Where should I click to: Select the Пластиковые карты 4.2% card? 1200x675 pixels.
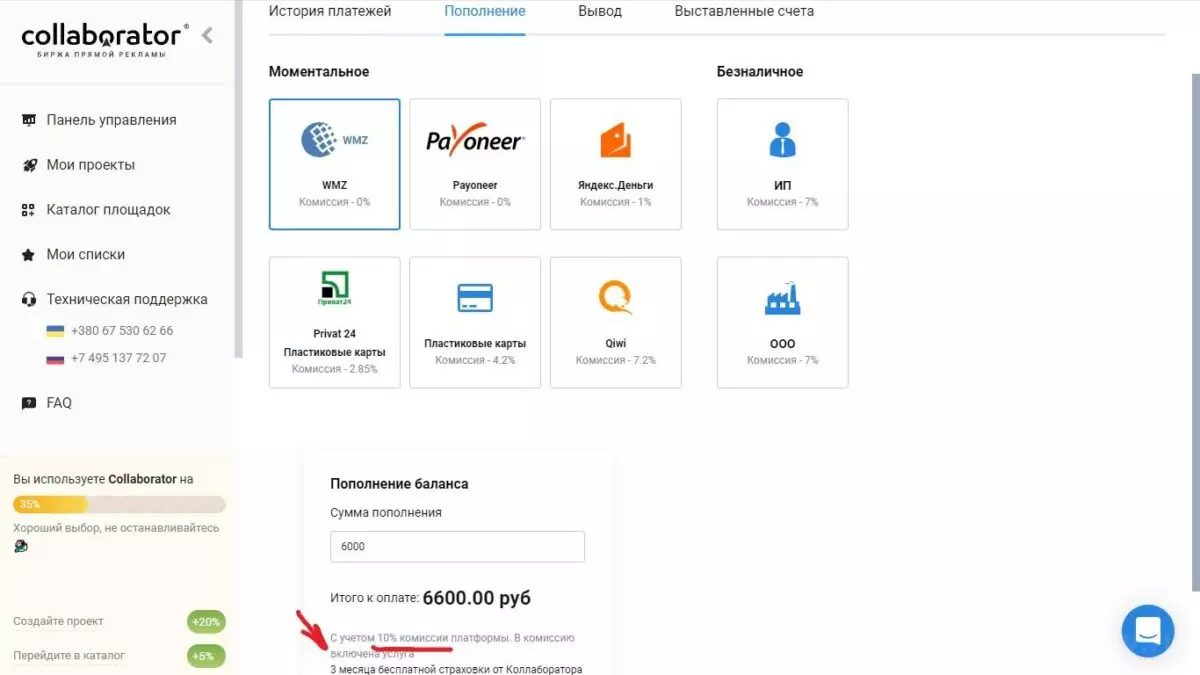pos(475,323)
